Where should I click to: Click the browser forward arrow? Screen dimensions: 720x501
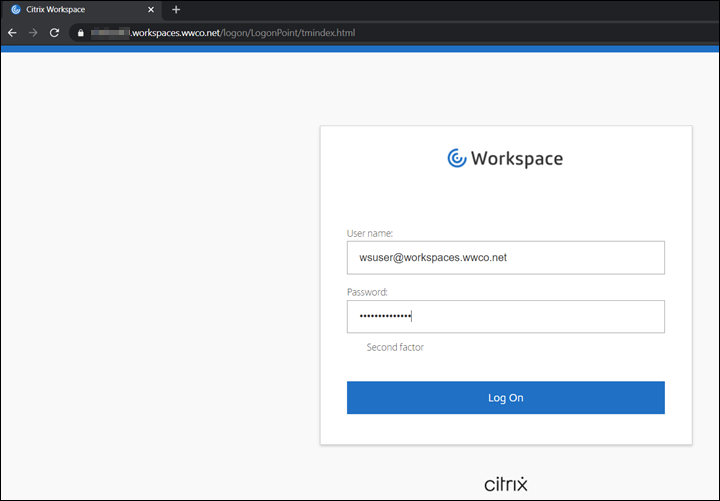click(33, 33)
